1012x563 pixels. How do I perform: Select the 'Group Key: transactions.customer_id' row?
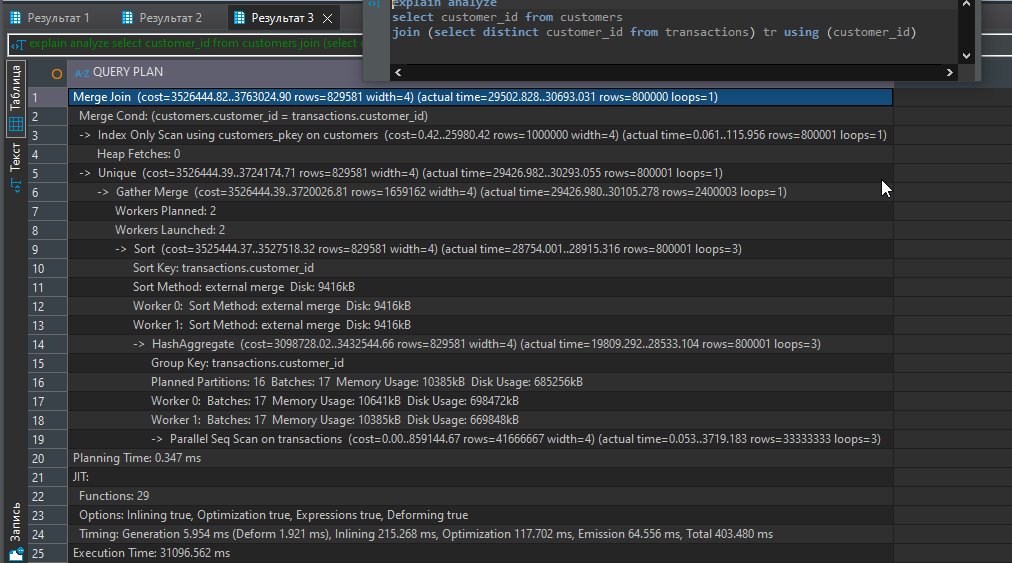tap(480, 363)
